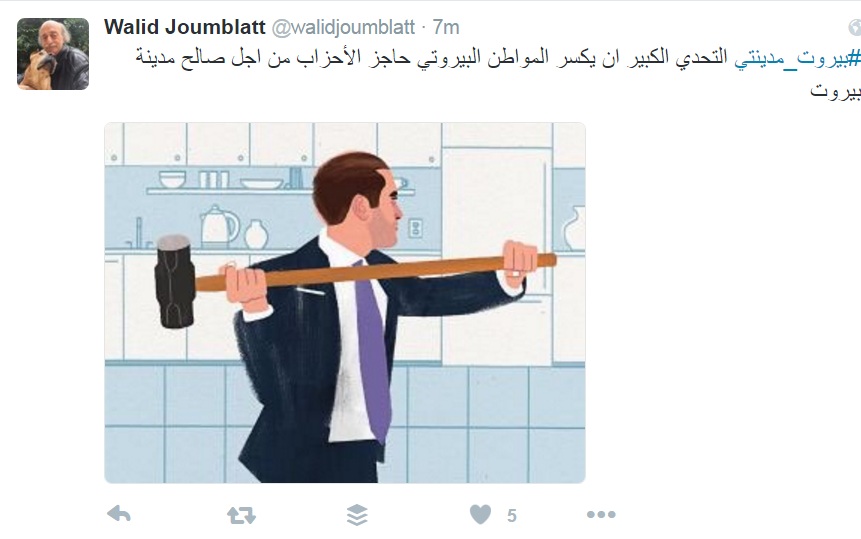Open the Walid Joumblatt name link
861x539 pixels.
point(184,27)
